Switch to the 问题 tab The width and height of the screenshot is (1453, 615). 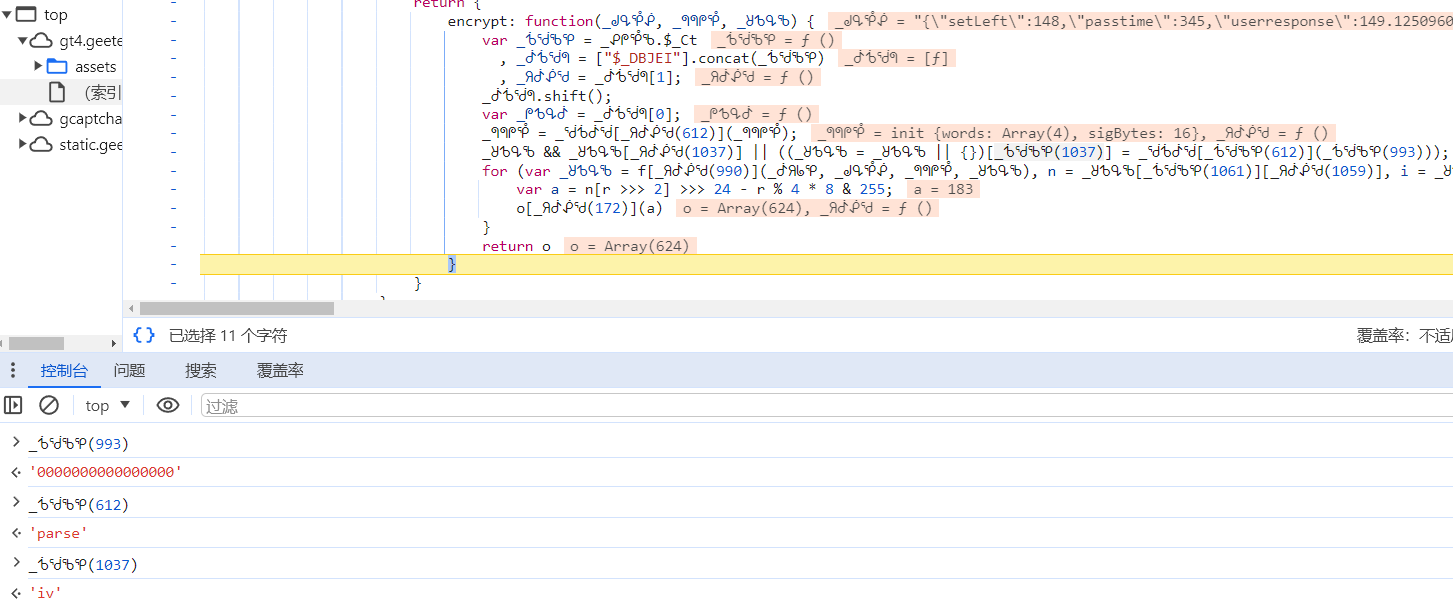point(129,371)
